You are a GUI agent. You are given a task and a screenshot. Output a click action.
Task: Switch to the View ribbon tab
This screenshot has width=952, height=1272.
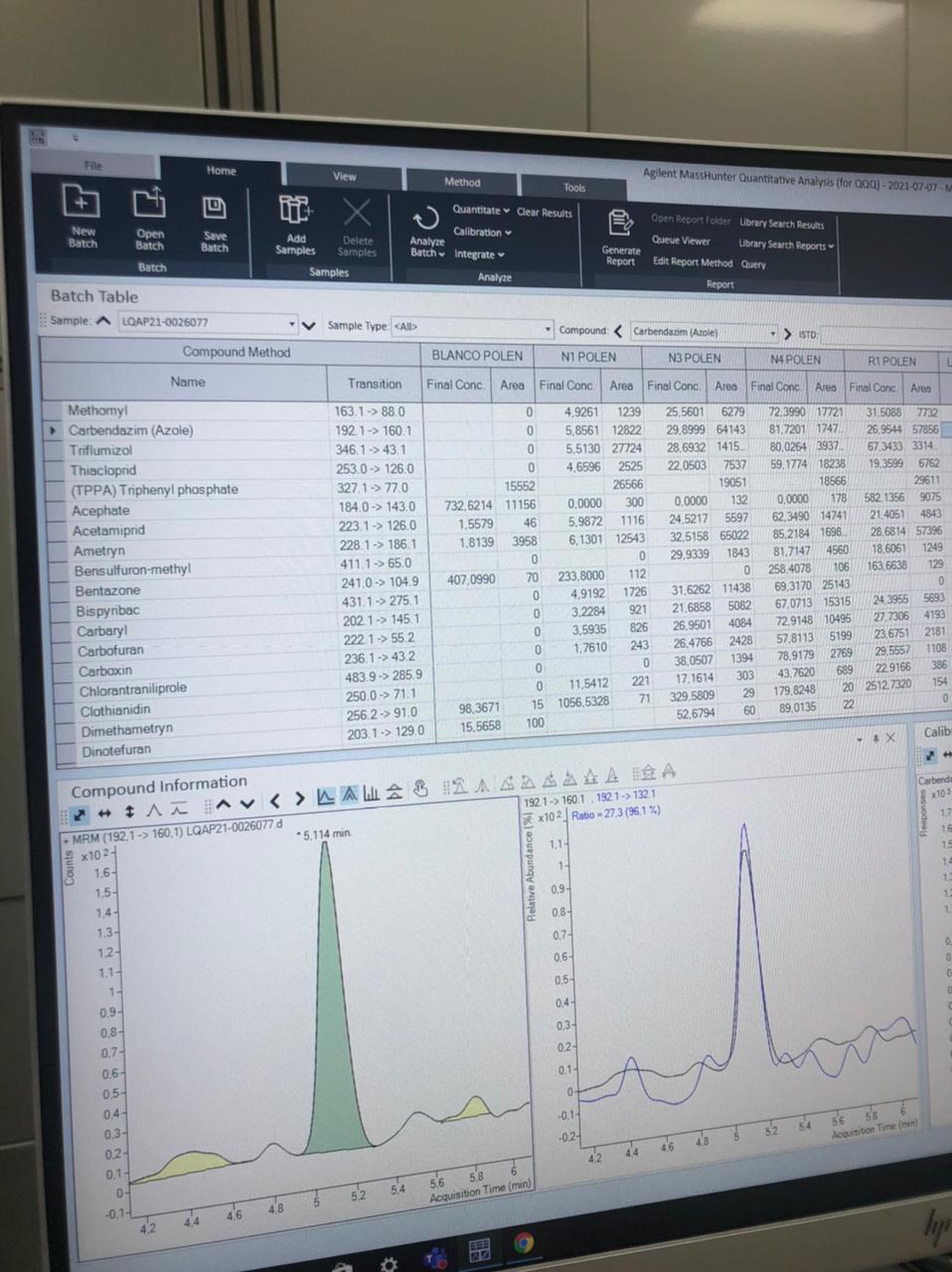tap(344, 176)
